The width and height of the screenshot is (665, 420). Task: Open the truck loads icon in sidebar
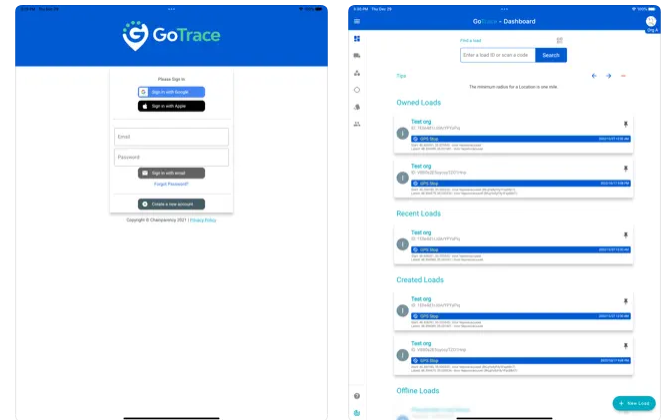[357, 56]
